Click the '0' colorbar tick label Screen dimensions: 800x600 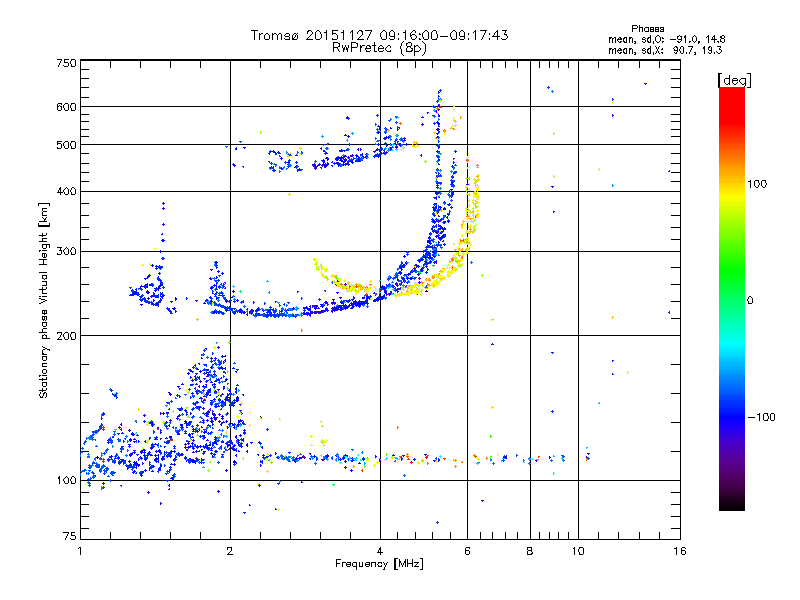[750, 301]
